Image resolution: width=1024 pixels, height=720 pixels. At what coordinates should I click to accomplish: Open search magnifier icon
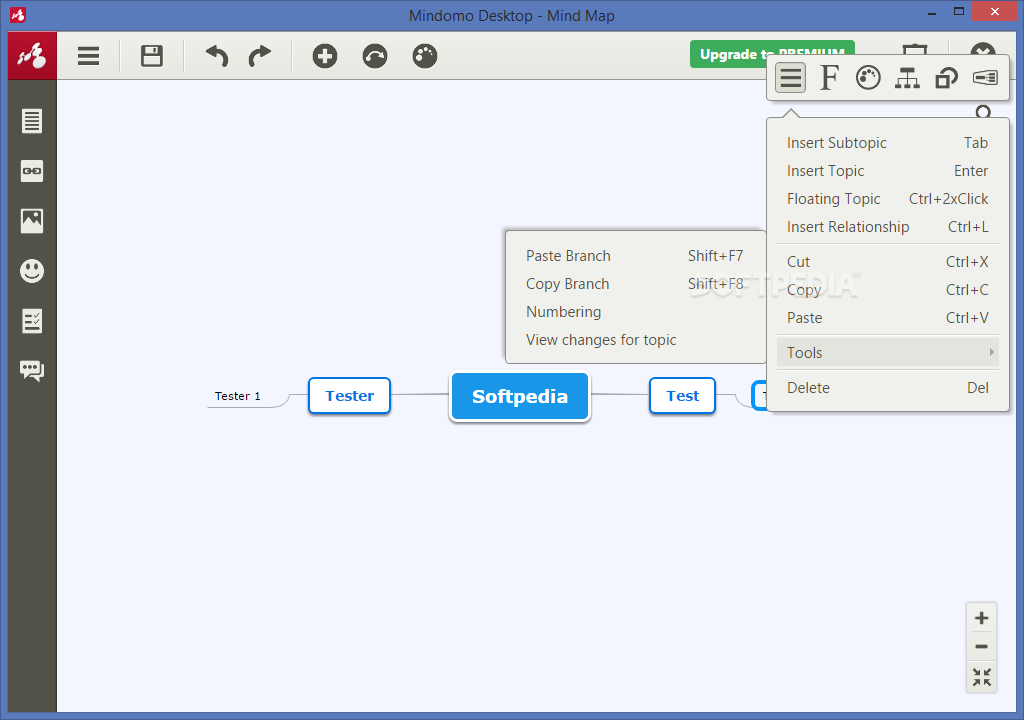983,112
